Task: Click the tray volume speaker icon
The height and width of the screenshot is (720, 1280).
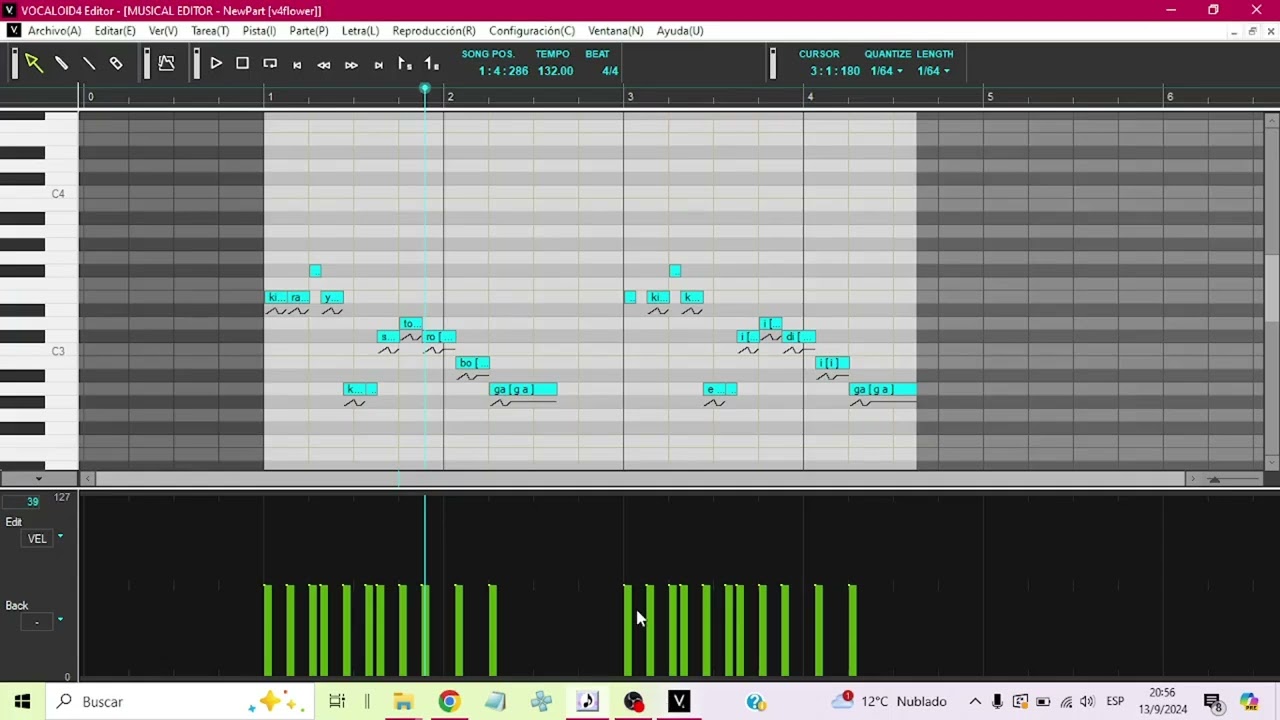Action: pyautogui.click(x=1087, y=702)
